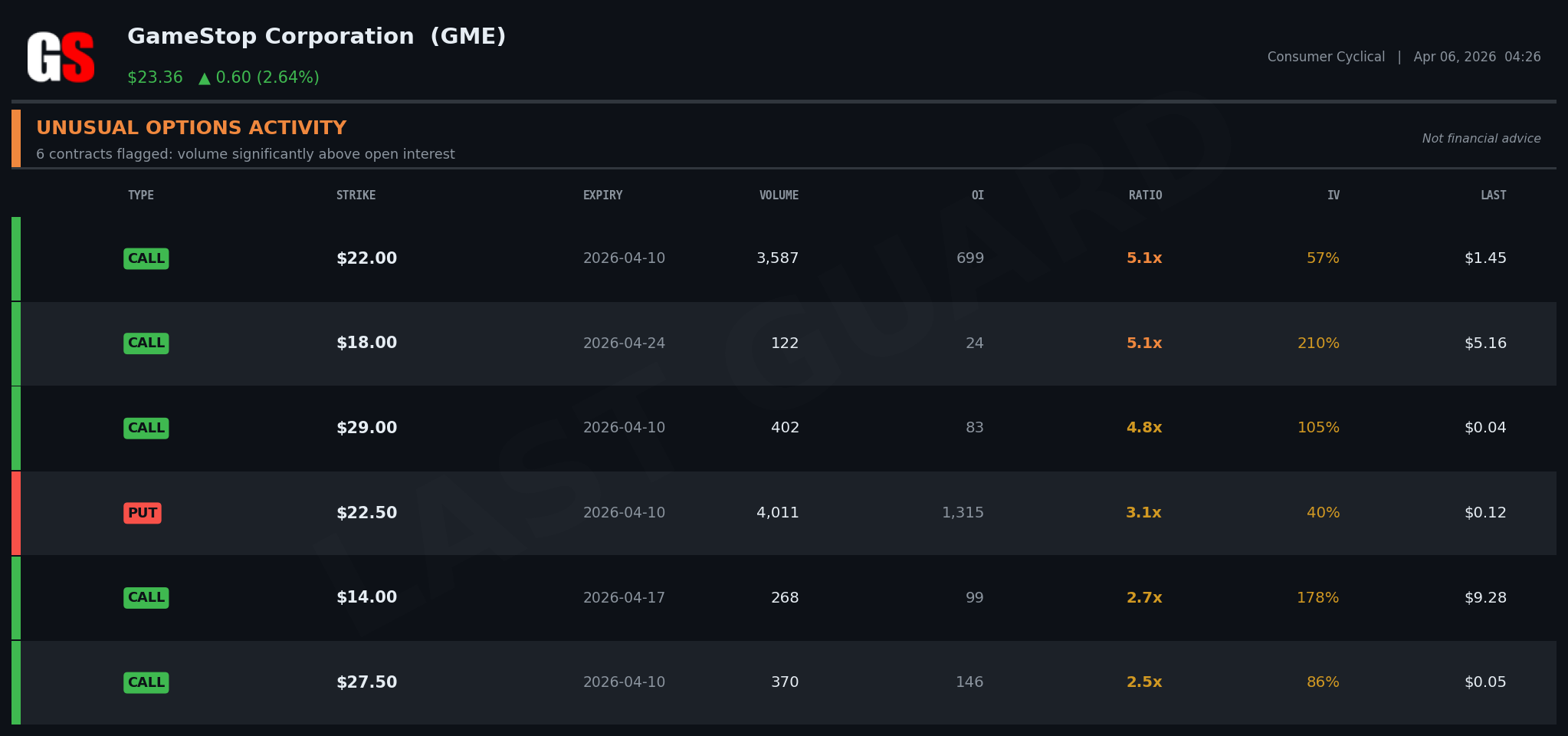
Task: Click the Consumer Cyclical sector label
Action: 1326,57
